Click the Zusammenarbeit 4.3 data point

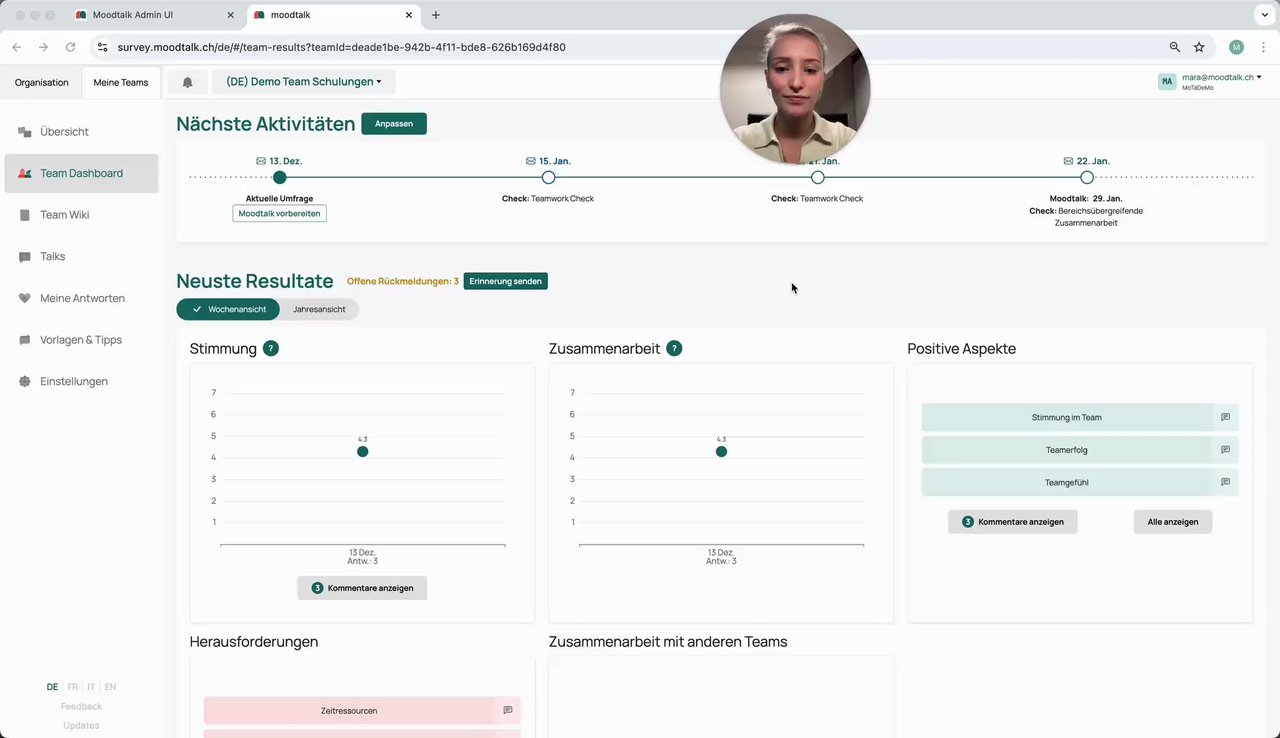coord(721,452)
